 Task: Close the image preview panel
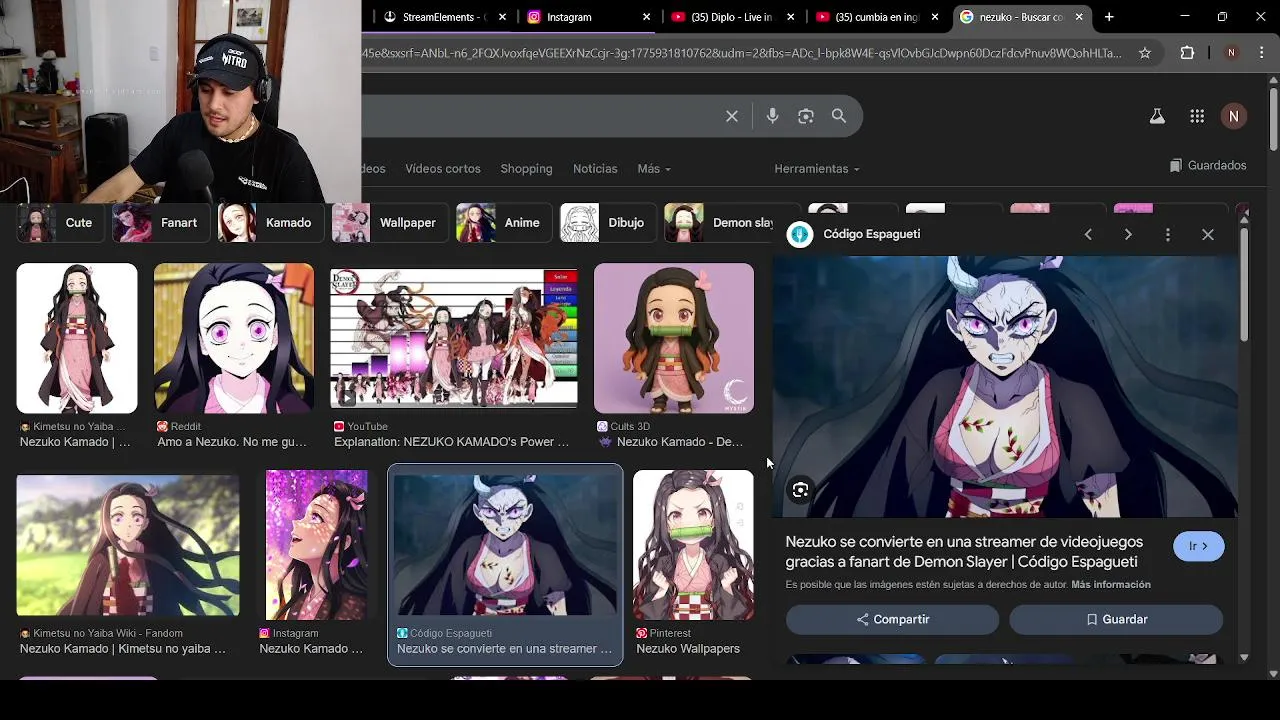(1208, 234)
